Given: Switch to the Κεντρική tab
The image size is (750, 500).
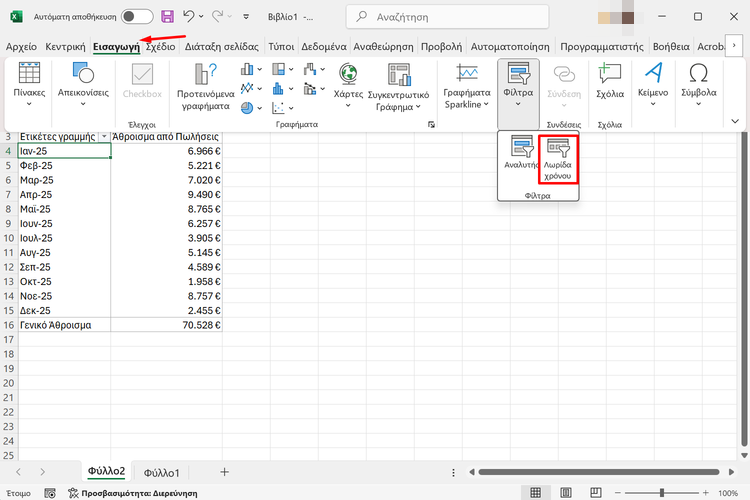Looking at the screenshot, I should 65,47.
